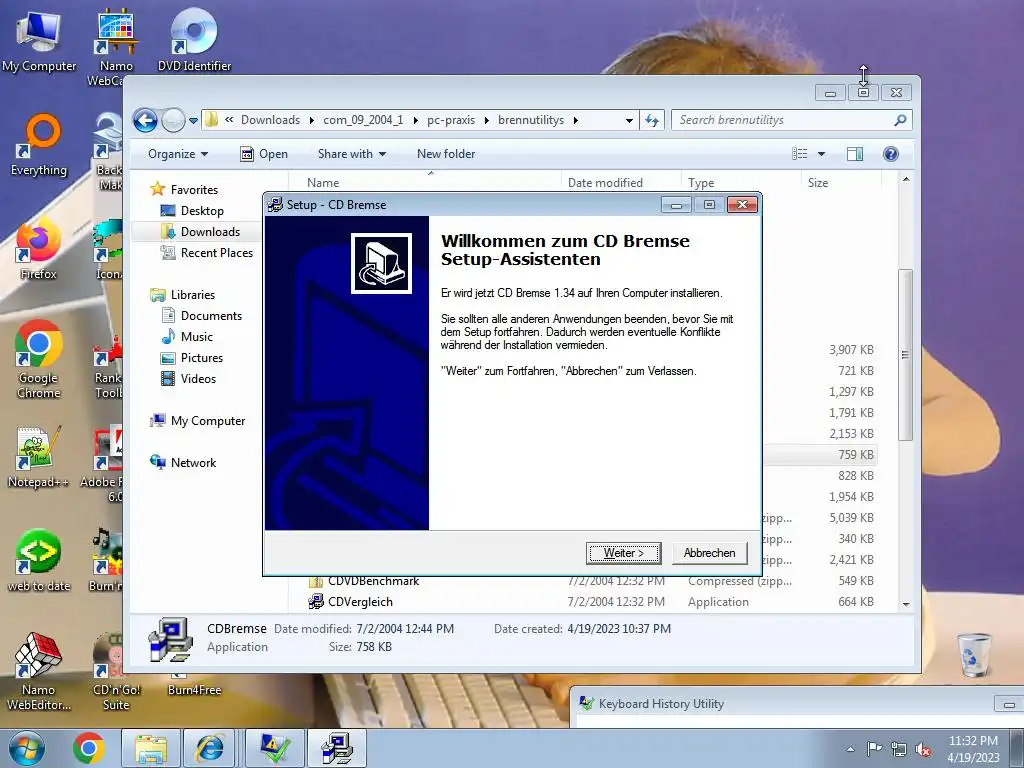Image resolution: width=1024 pixels, height=768 pixels.
Task: Select com_09_2004_1 in the breadcrumb path
Action: (x=363, y=120)
